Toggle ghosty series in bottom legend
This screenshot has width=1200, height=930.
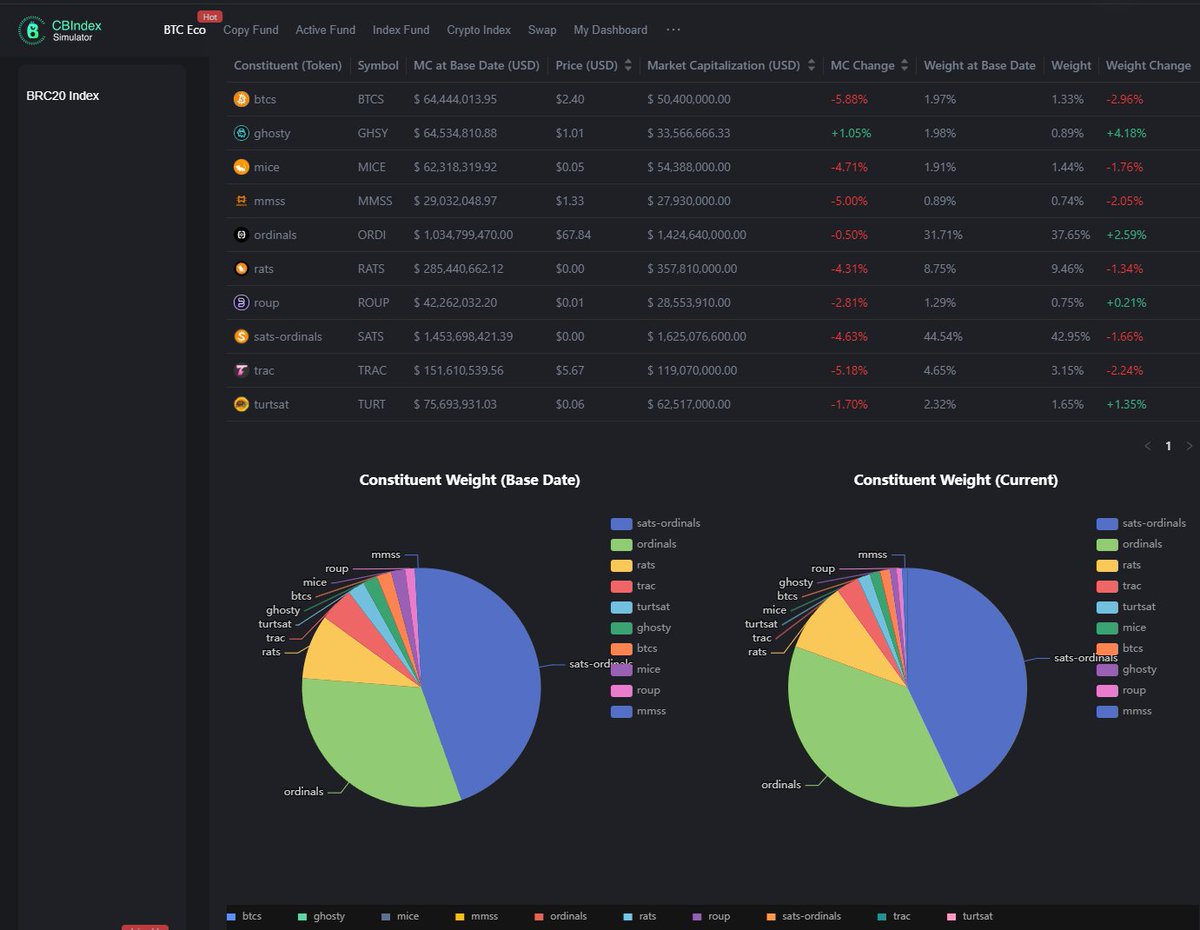(322, 916)
